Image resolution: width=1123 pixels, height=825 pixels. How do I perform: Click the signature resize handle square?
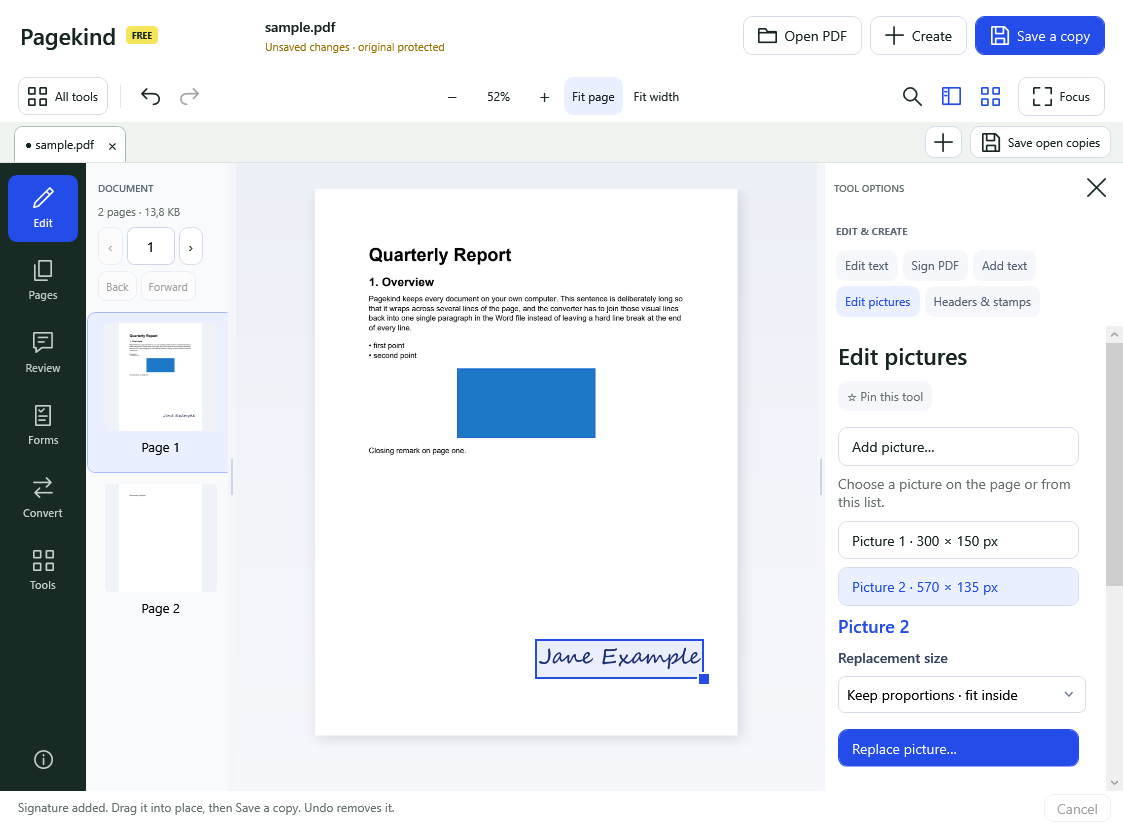pyautogui.click(x=704, y=679)
